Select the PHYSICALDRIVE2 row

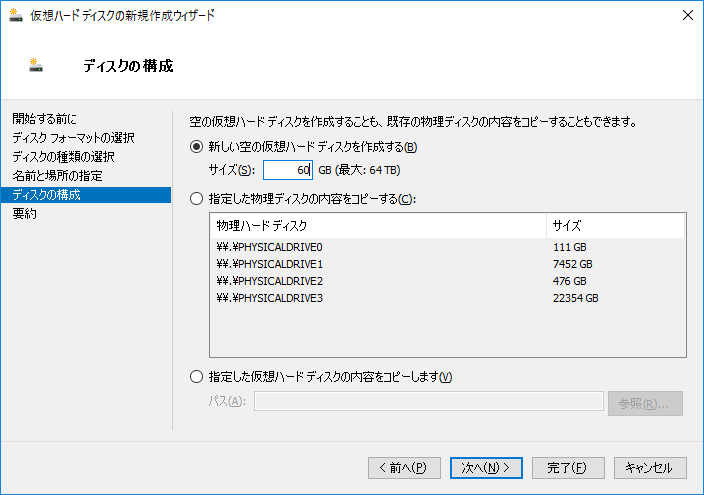[448, 281]
